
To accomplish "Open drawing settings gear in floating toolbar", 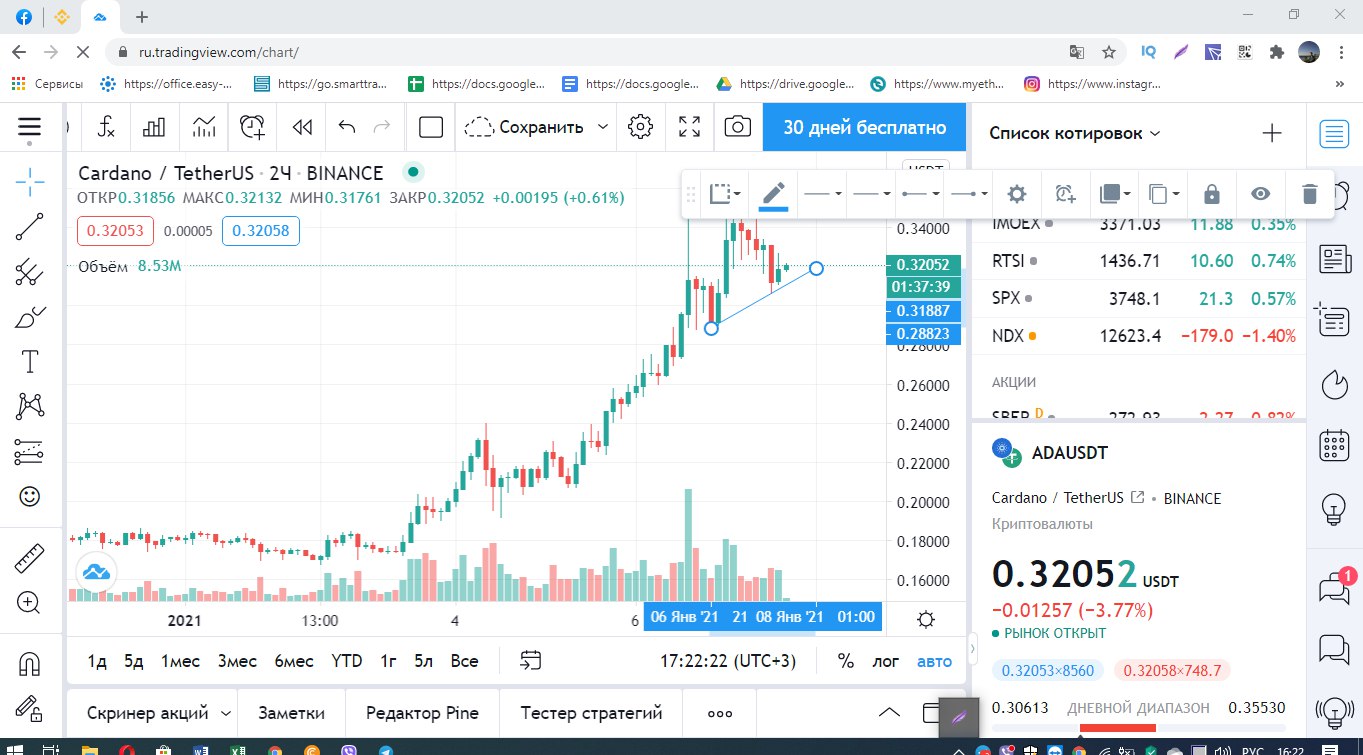I will coord(1017,194).
